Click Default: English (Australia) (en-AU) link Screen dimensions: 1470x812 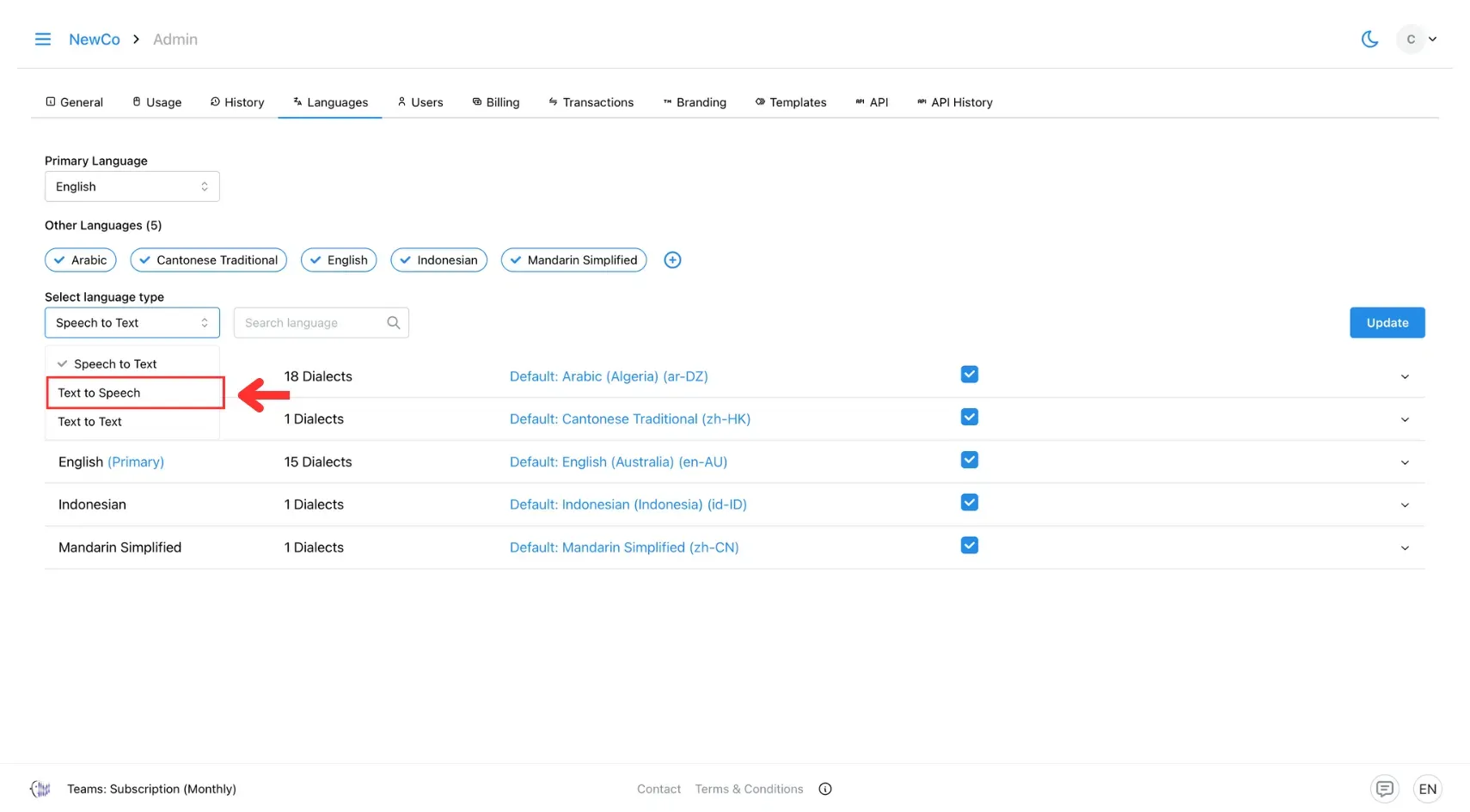[618, 462]
